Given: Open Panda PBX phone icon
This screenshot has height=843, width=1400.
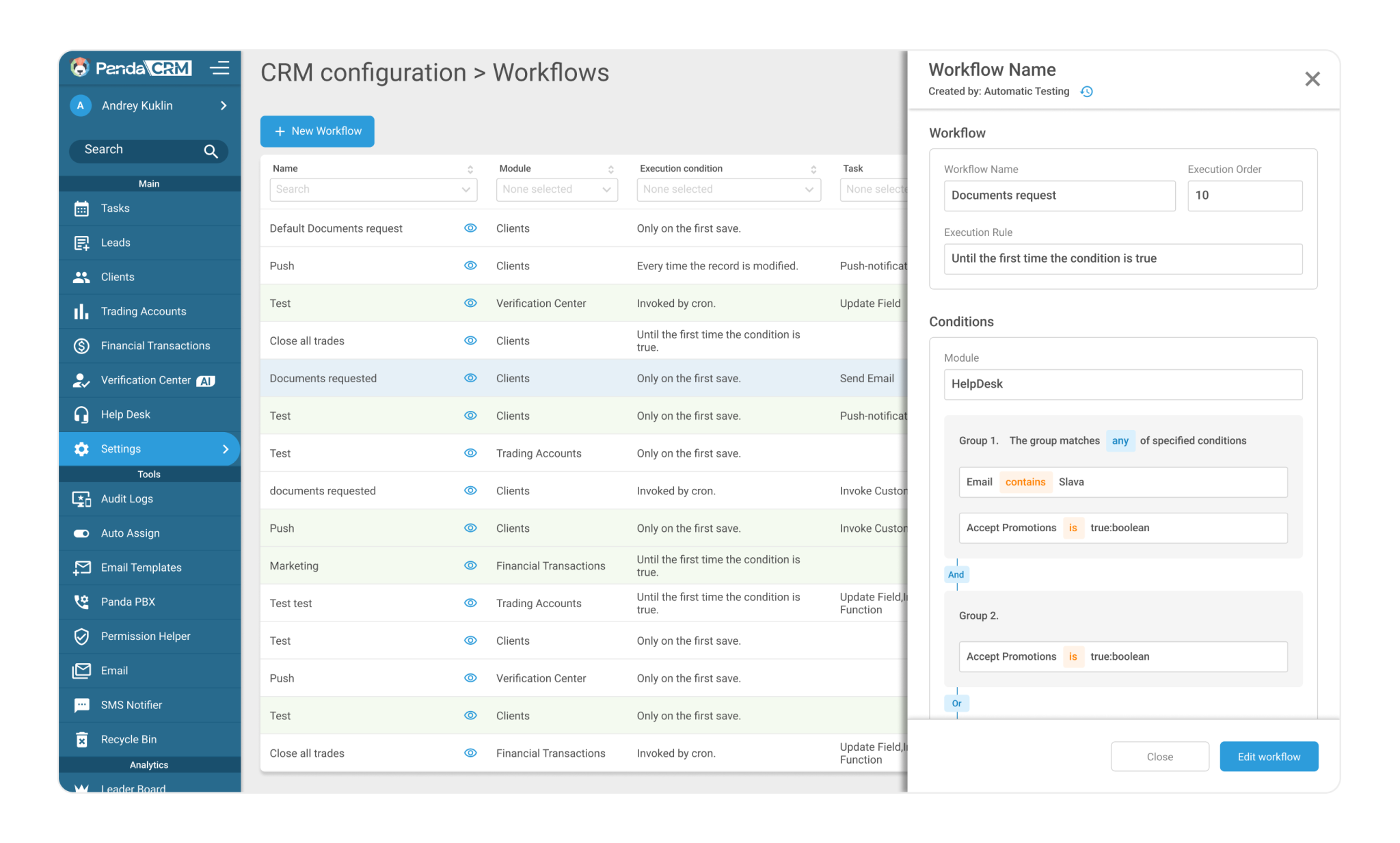Looking at the screenshot, I should pos(81,602).
